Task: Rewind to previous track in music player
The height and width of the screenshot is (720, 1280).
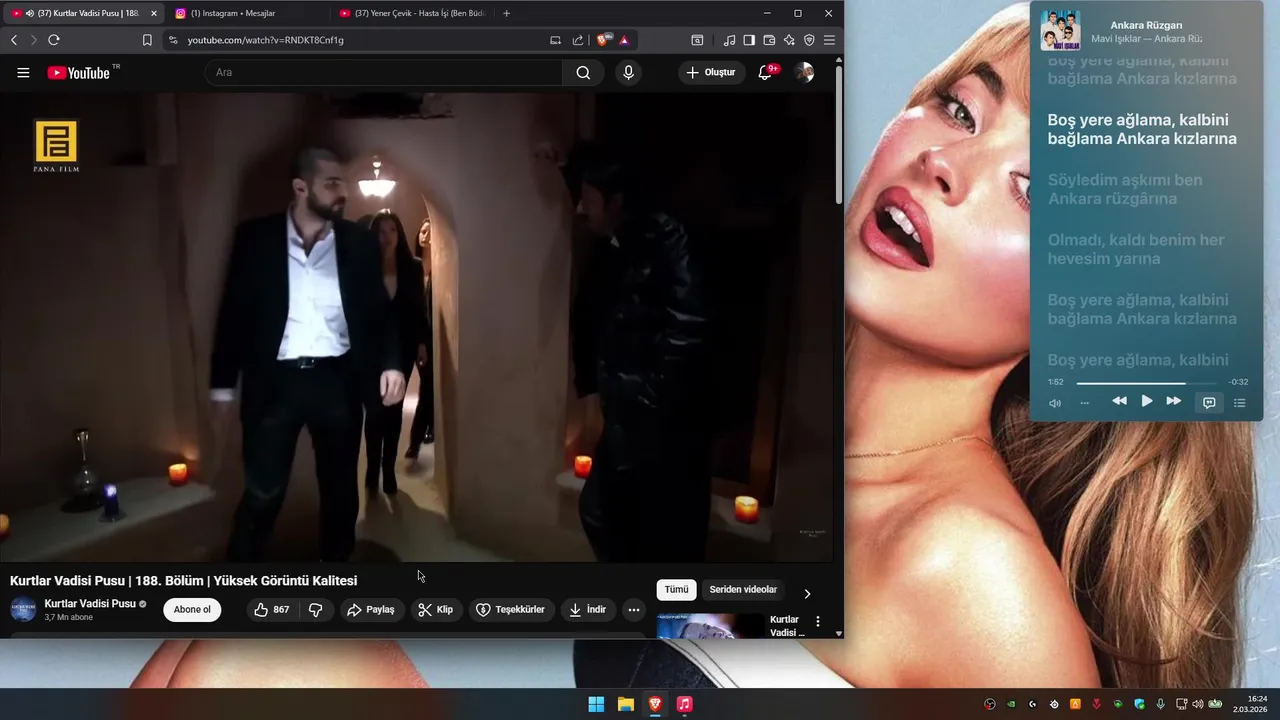Action: 1119,401
